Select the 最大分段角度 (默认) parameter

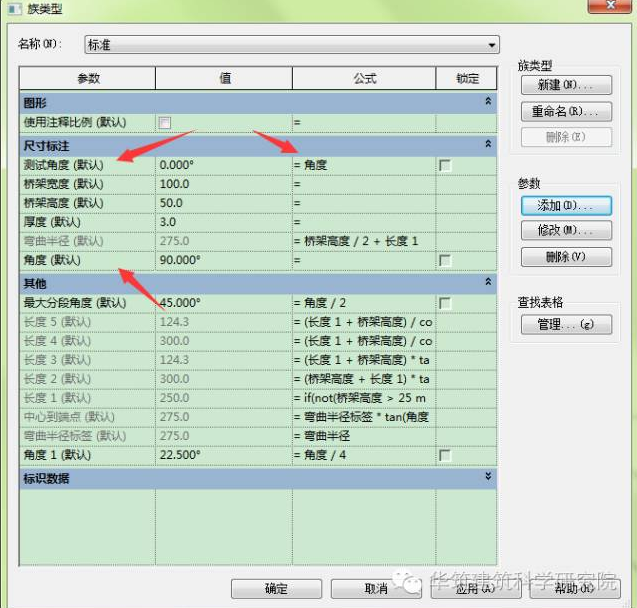click(87, 303)
